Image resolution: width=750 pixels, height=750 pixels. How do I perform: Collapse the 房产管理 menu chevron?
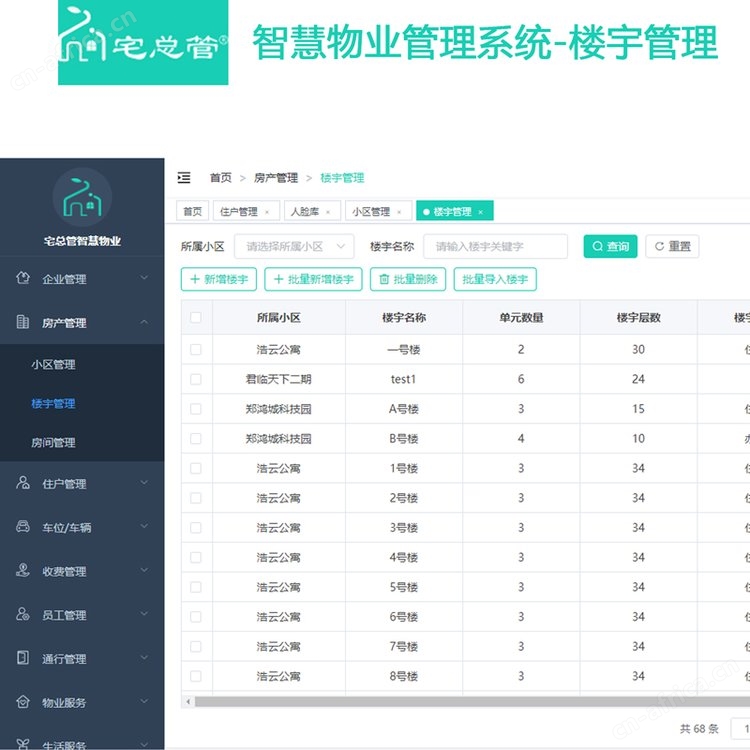(144, 322)
